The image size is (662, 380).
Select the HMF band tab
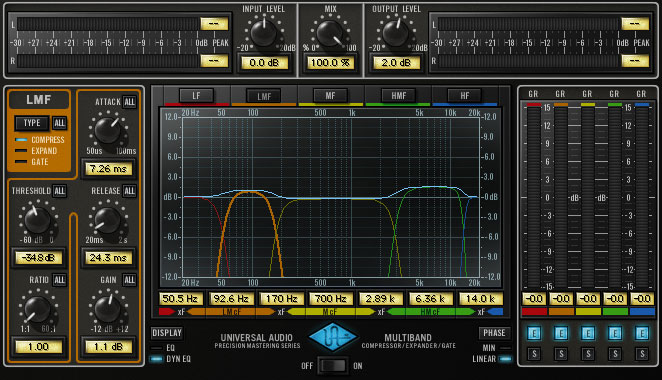398,96
